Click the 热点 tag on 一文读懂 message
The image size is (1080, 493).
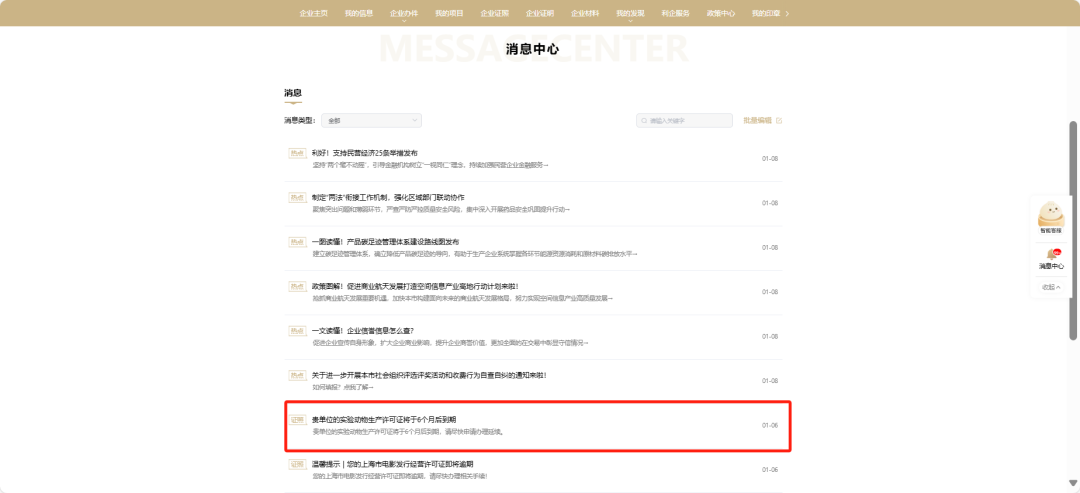(x=297, y=331)
